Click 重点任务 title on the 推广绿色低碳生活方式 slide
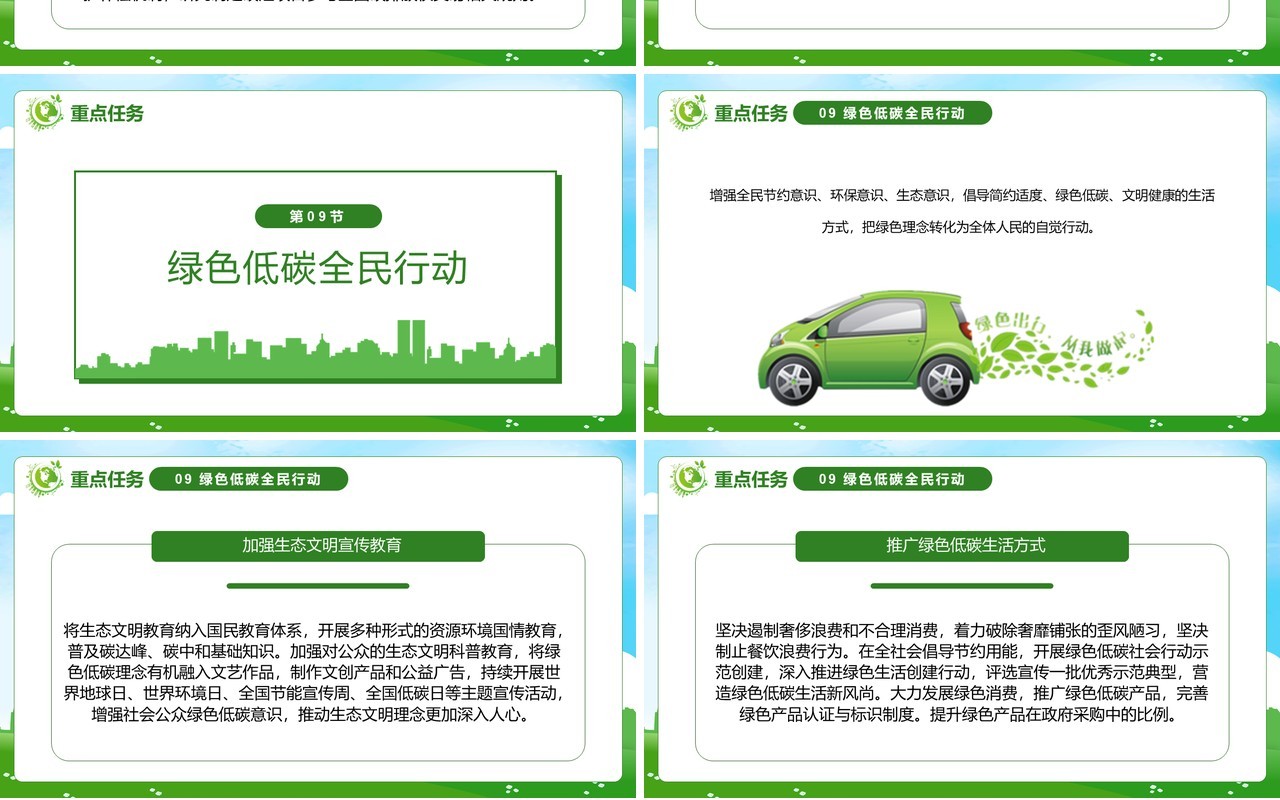 [751, 479]
